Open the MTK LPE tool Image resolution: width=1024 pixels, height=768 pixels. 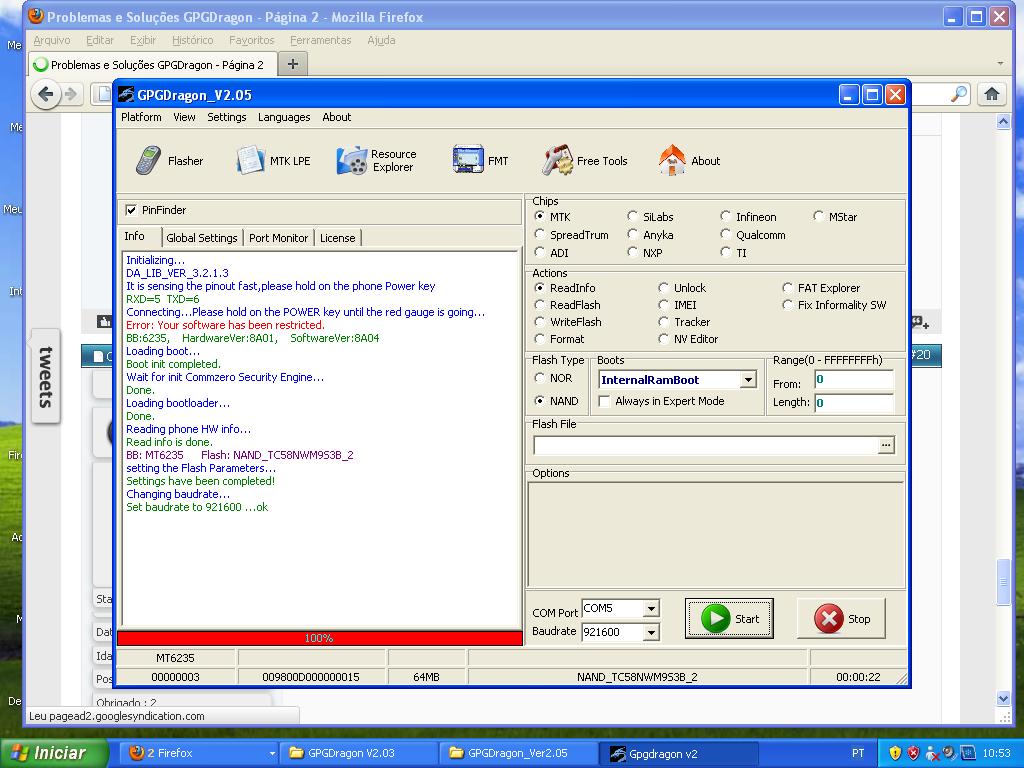(273, 161)
